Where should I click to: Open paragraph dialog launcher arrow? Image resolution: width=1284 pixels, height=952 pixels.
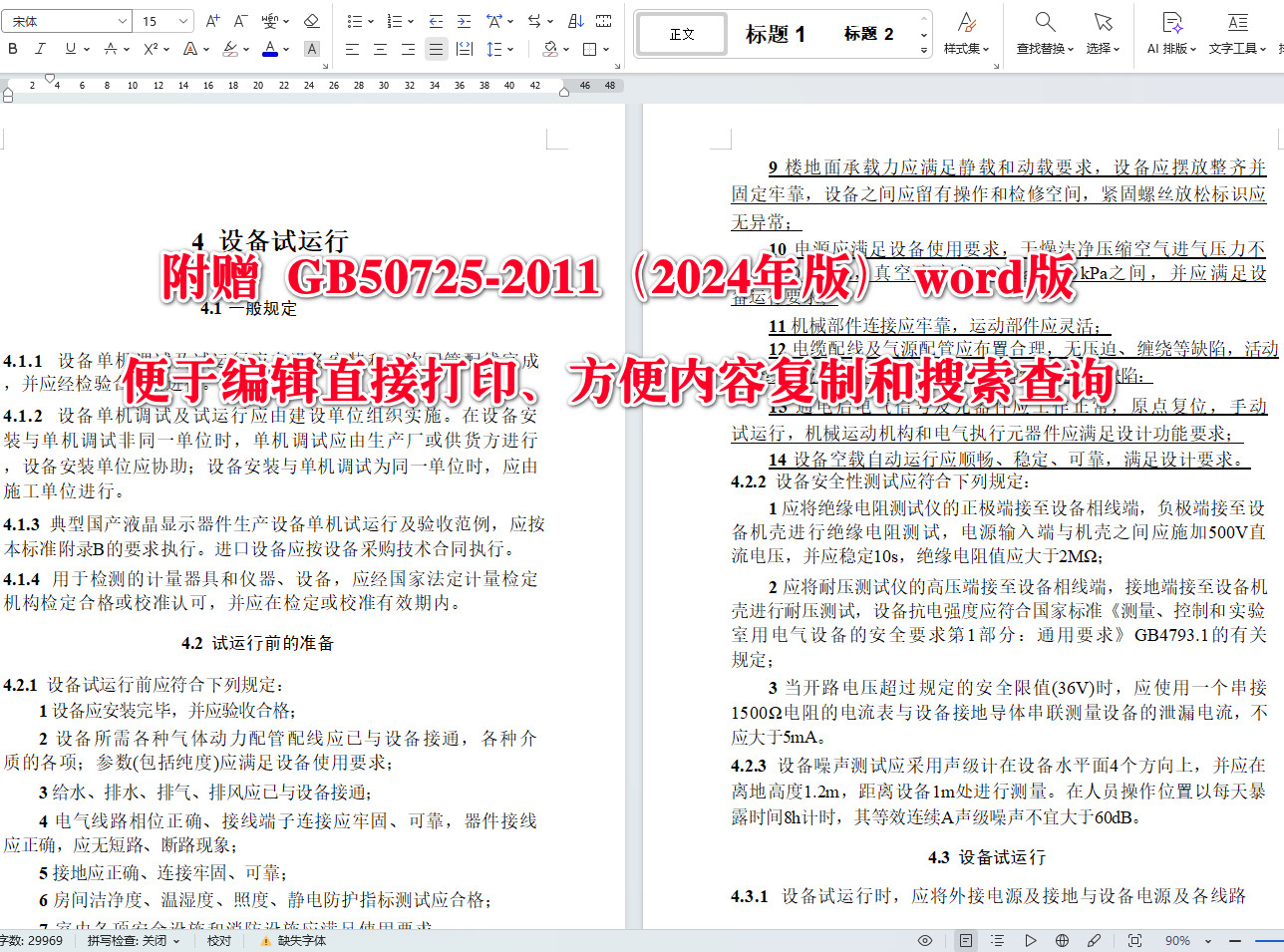(617, 67)
